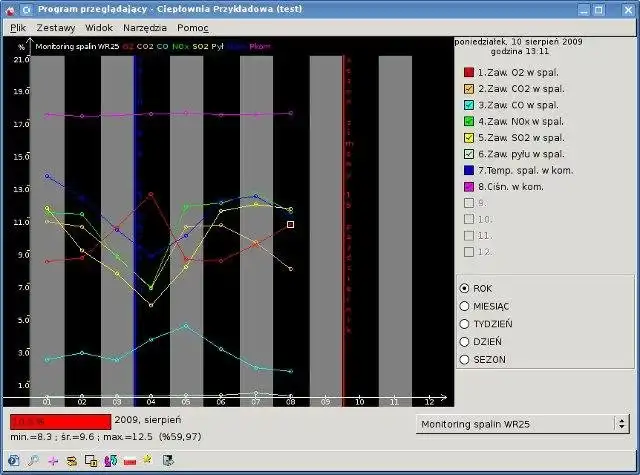Click the magenta Pkom label in chart legend
This screenshot has height=475, width=640.
(x=260, y=47)
